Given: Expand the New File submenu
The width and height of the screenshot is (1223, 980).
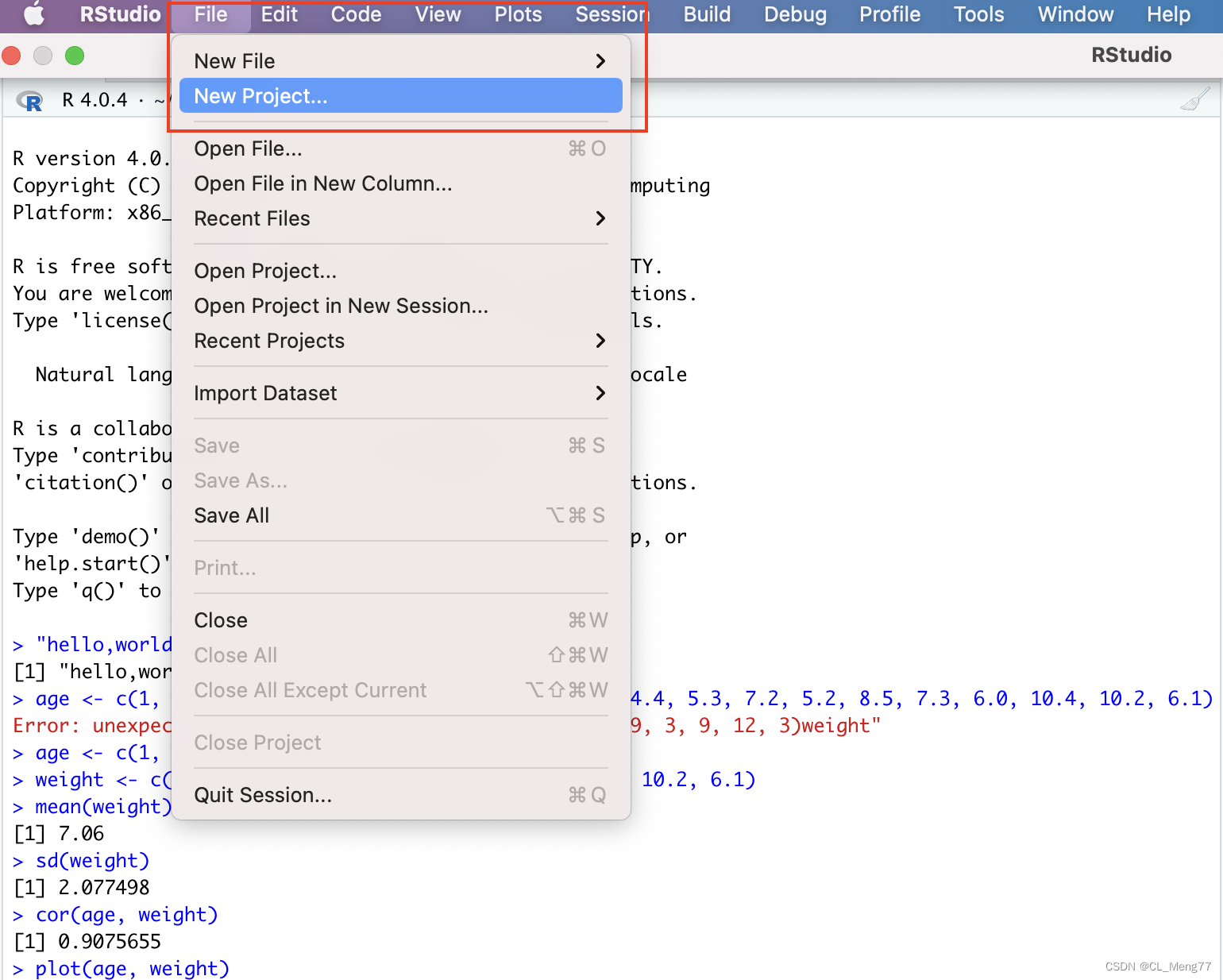Looking at the screenshot, I should (x=401, y=61).
